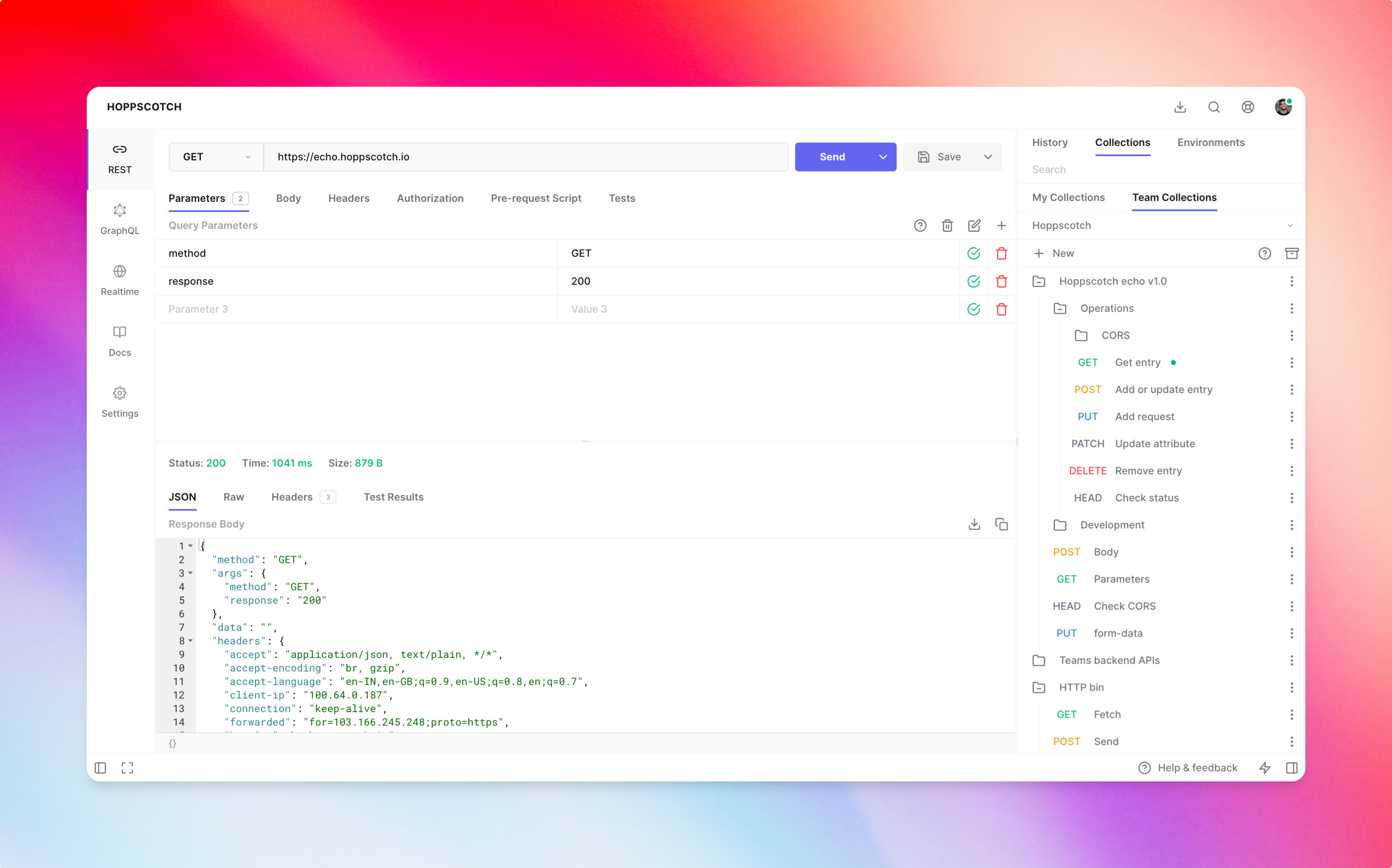This screenshot has height=868, width=1392.
Task: Copy the response body to clipboard
Action: pyautogui.click(x=1001, y=524)
